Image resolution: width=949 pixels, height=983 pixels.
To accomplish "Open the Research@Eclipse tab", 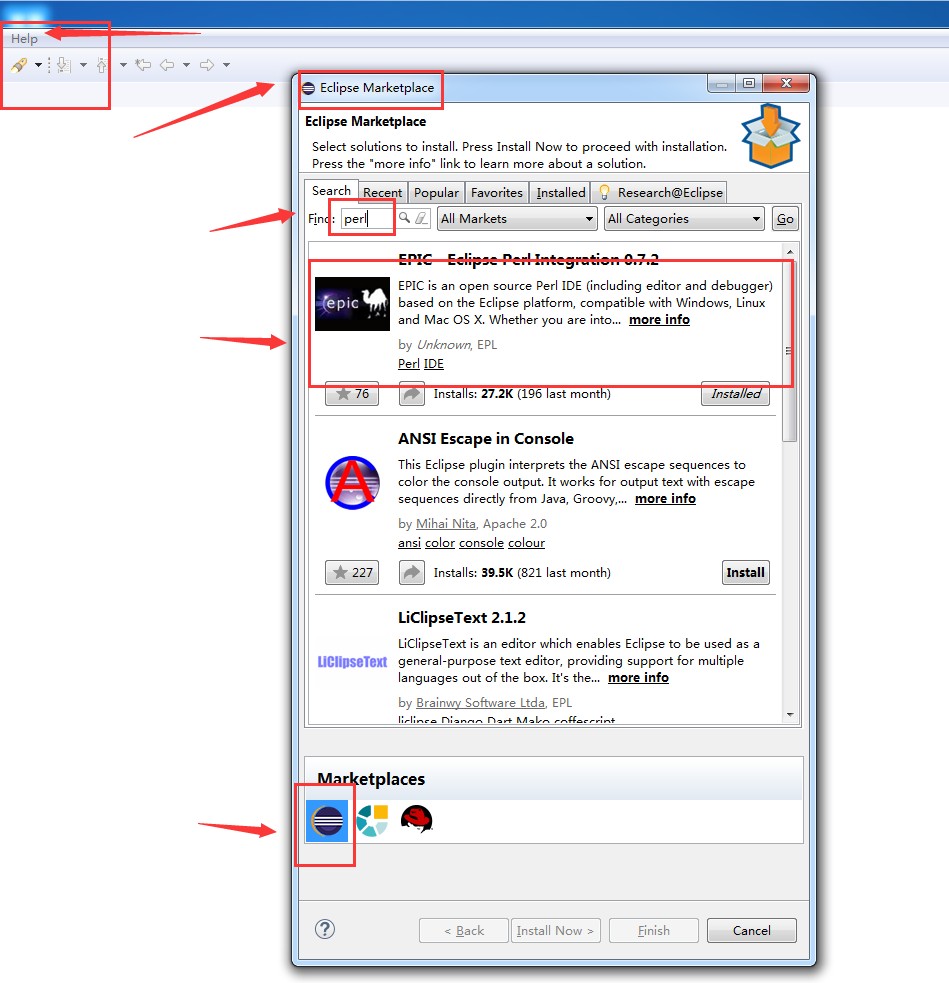I will [660, 192].
